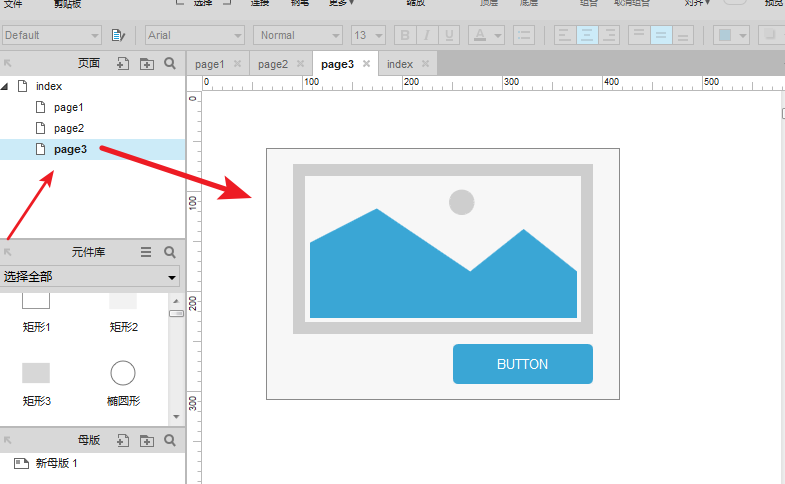Toggle bold formatting button
This screenshot has height=484, width=785.
[405, 35]
